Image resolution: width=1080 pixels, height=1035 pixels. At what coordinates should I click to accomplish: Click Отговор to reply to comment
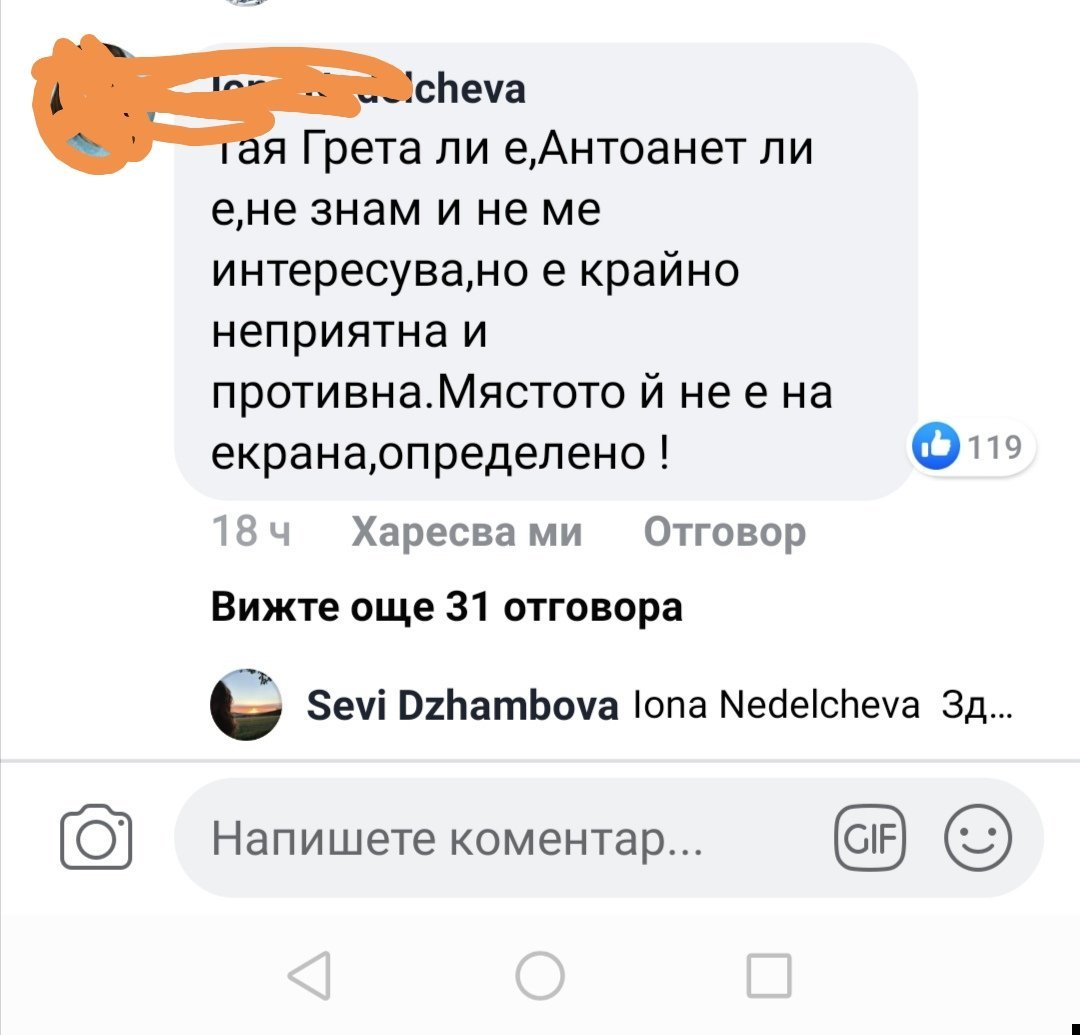(725, 533)
